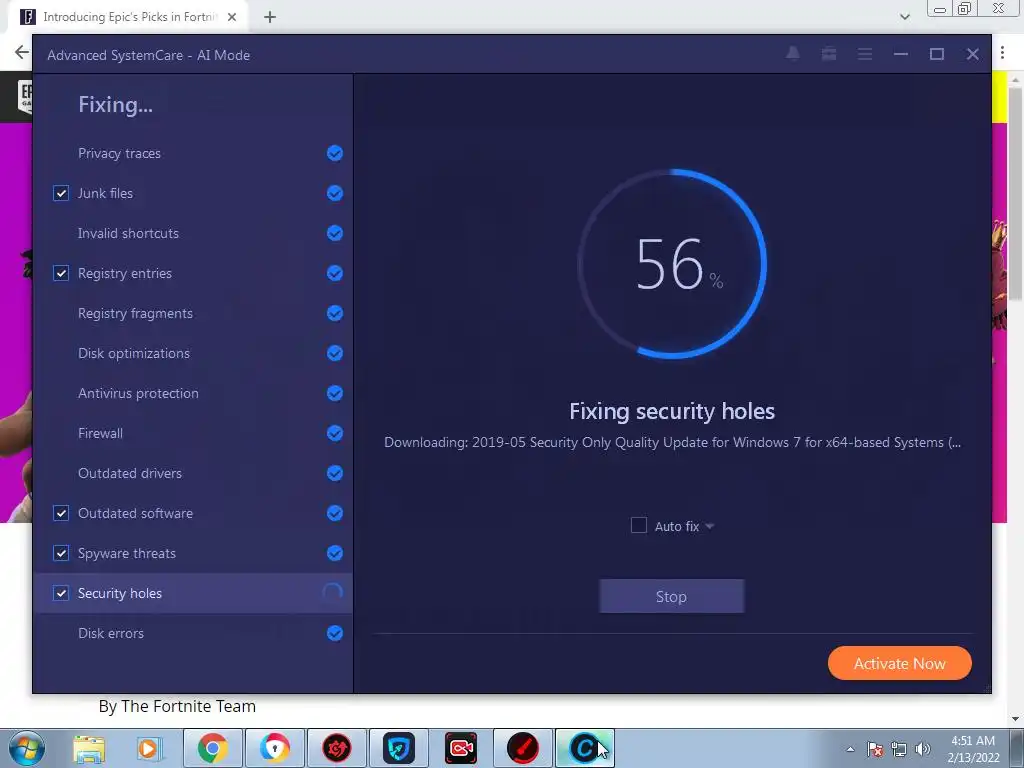The height and width of the screenshot is (768, 1024).
Task: Click blue check status next to Disk optimizations
Action: pyautogui.click(x=334, y=353)
